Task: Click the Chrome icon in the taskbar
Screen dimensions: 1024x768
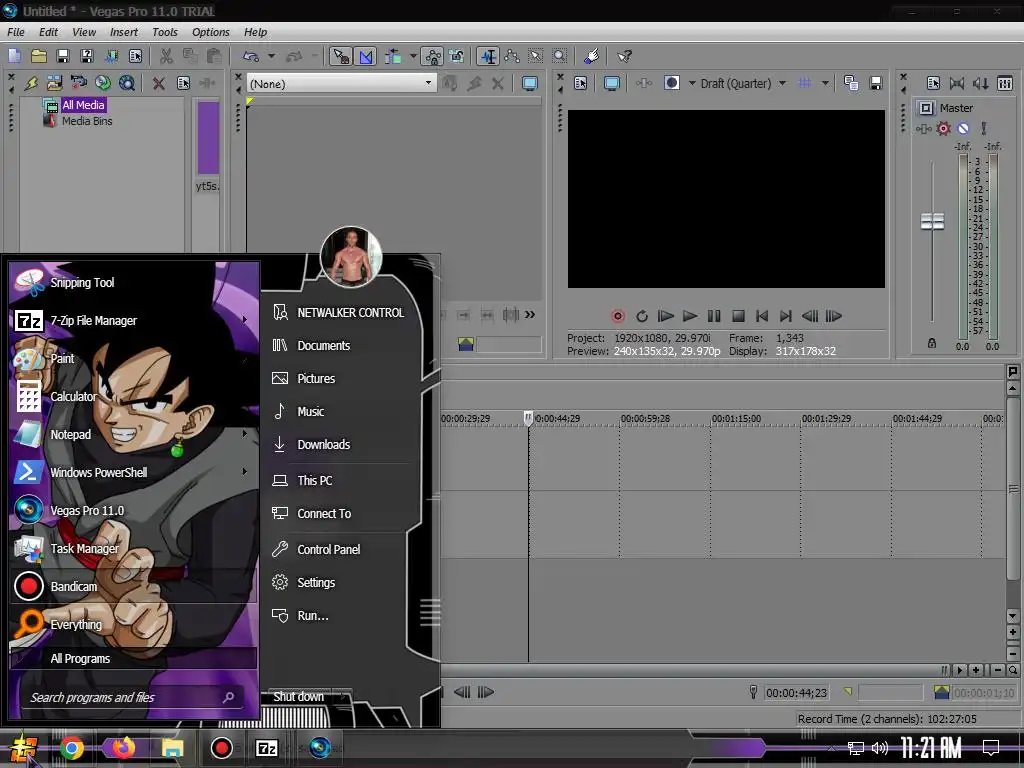Action: (72, 748)
